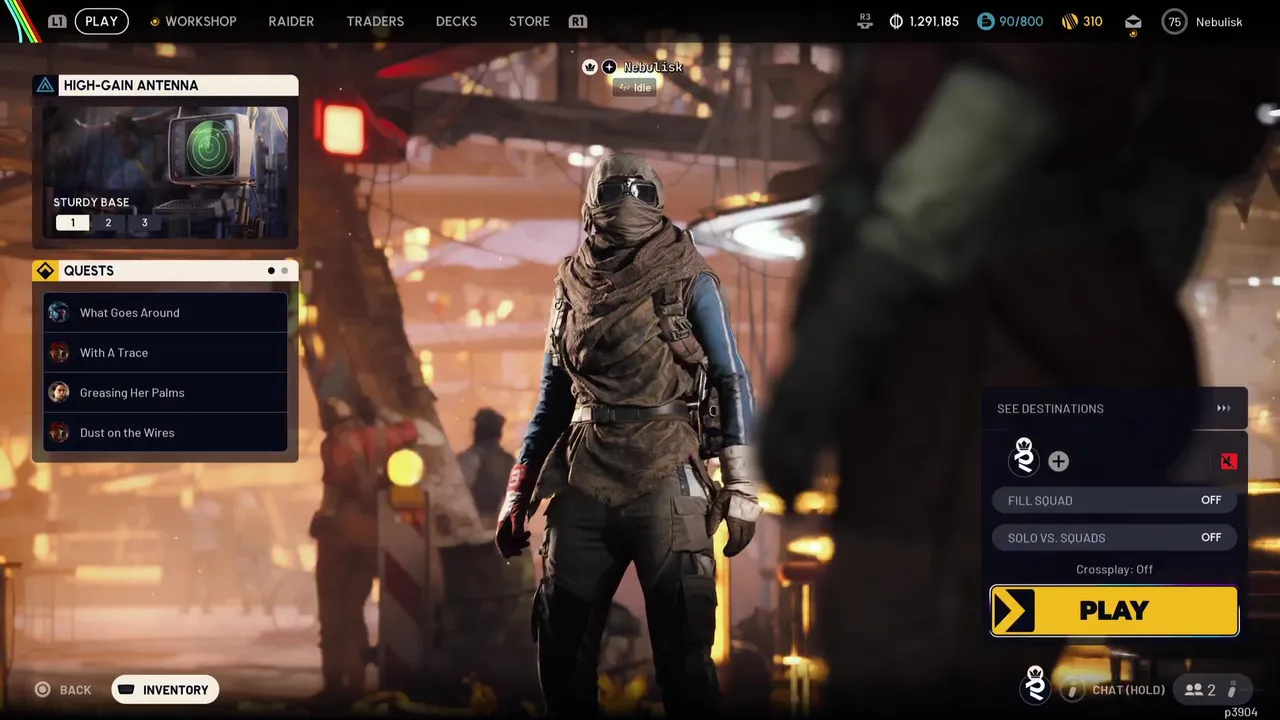Click the Dust on the Wires trader portrait
Screen dimensions: 1280x720
(59, 432)
